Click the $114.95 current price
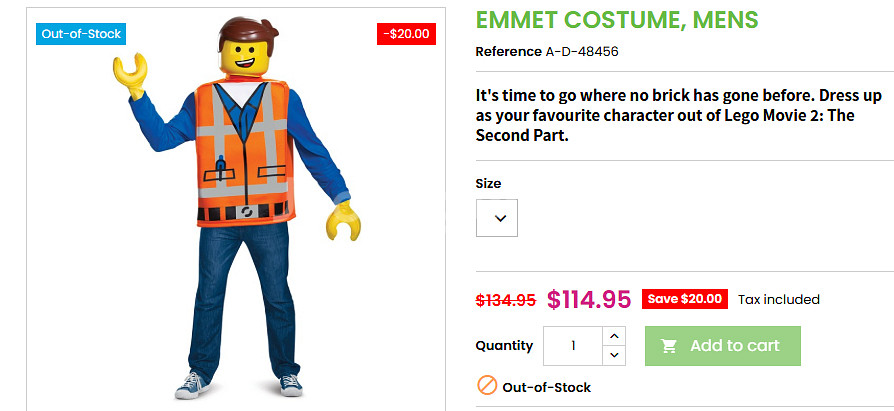Image resolution: width=894 pixels, height=411 pixels. pyautogui.click(x=589, y=299)
